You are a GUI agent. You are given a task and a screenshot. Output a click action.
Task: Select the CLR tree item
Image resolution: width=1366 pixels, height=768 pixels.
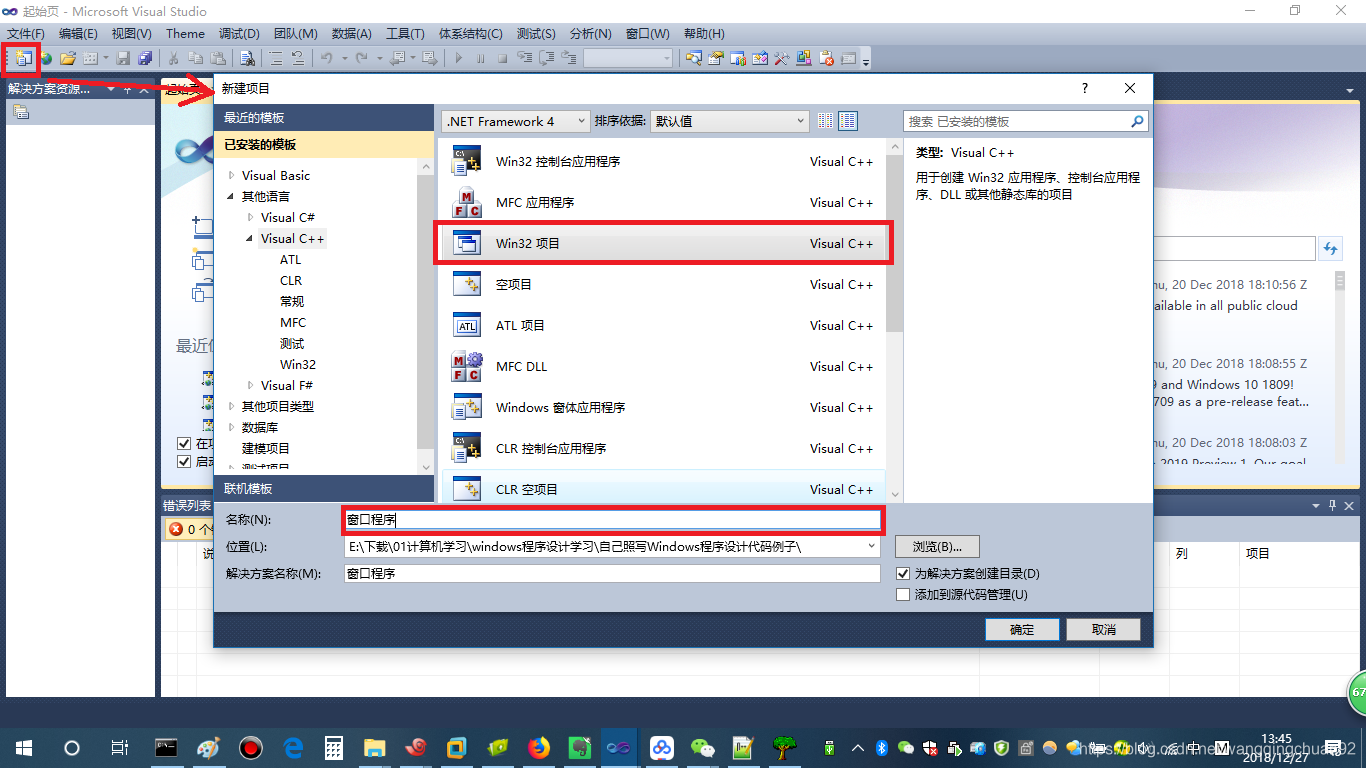(x=291, y=280)
